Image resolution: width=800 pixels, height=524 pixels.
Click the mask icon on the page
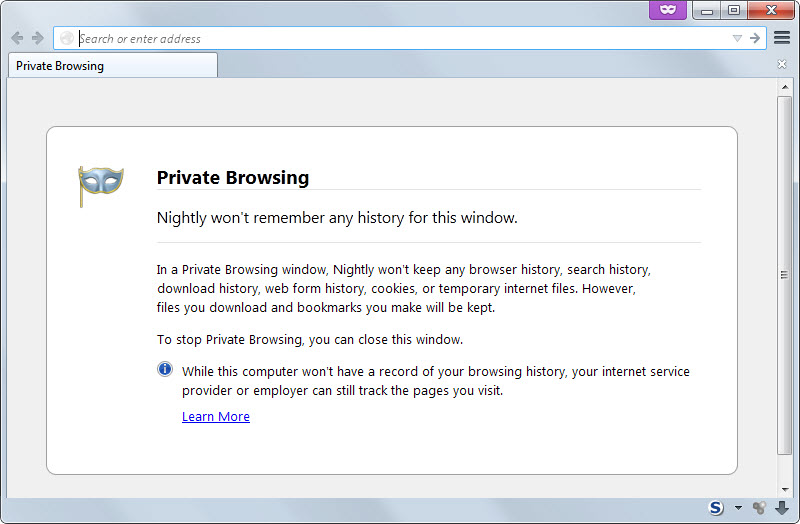click(101, 185)
